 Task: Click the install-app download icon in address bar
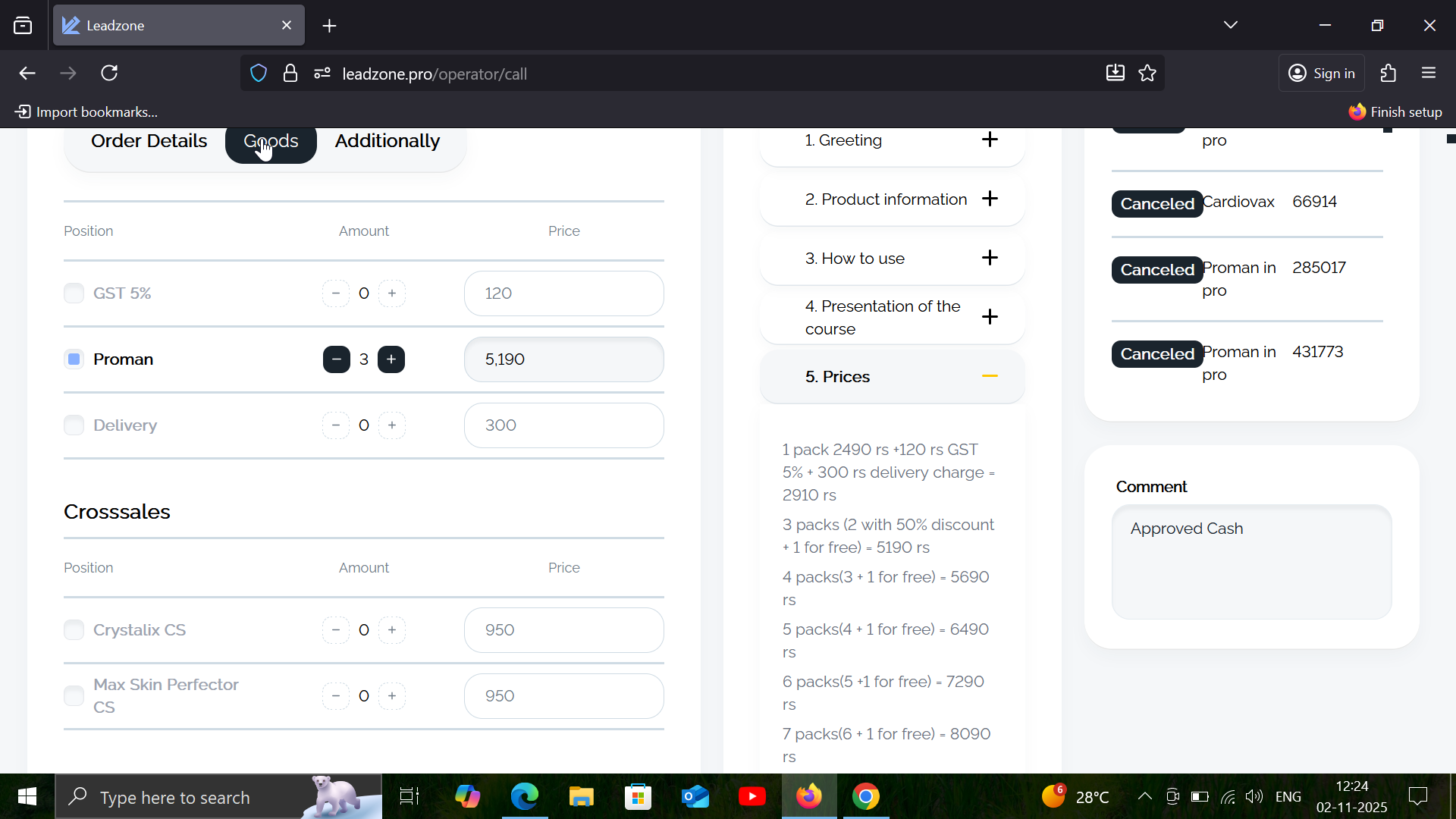coord(1115,73)
